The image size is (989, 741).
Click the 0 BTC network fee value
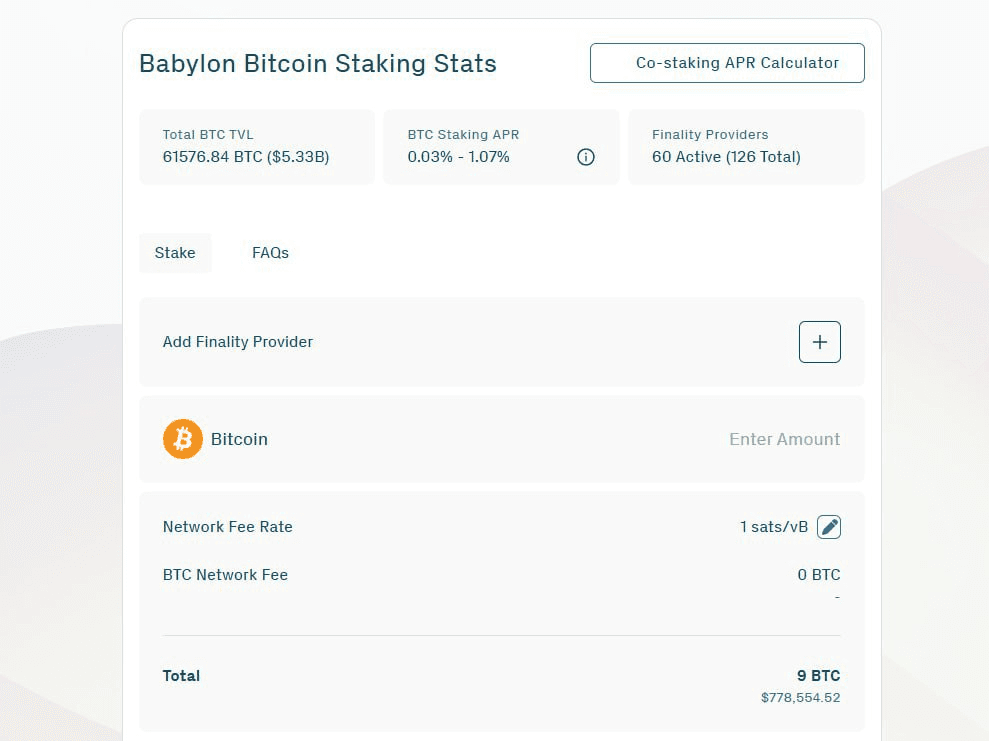[x=818, y=575]
